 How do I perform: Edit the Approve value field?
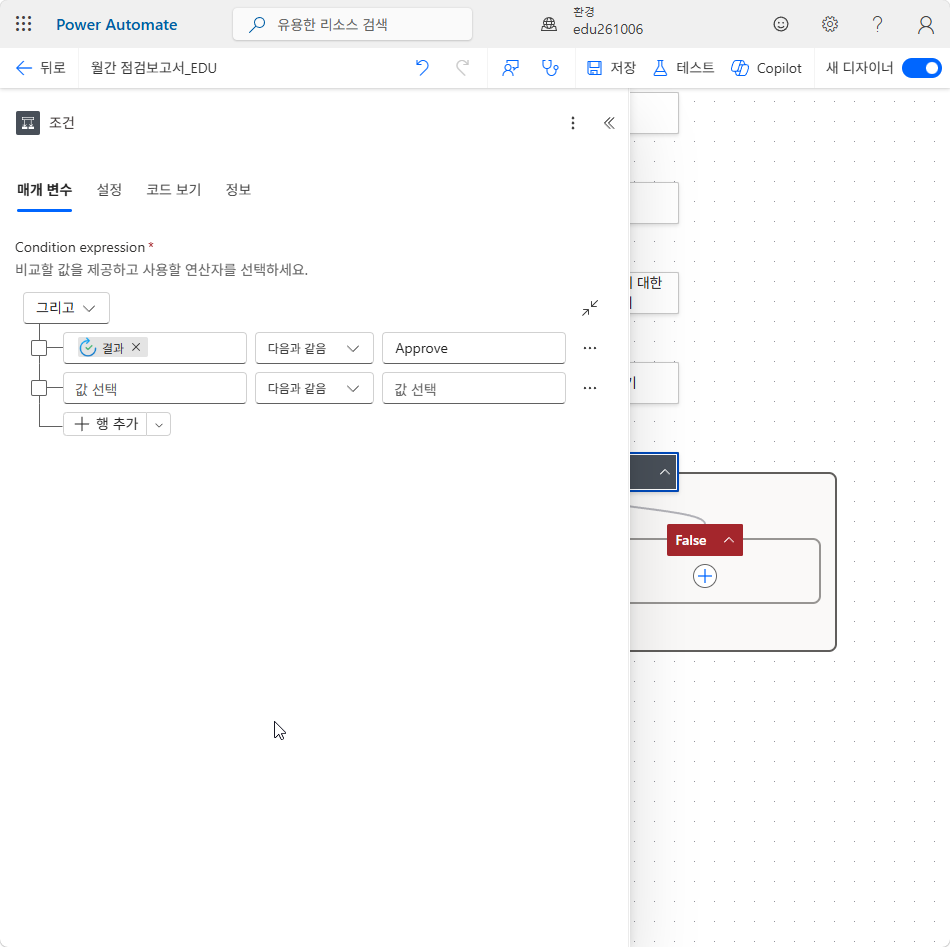(474, 348)
